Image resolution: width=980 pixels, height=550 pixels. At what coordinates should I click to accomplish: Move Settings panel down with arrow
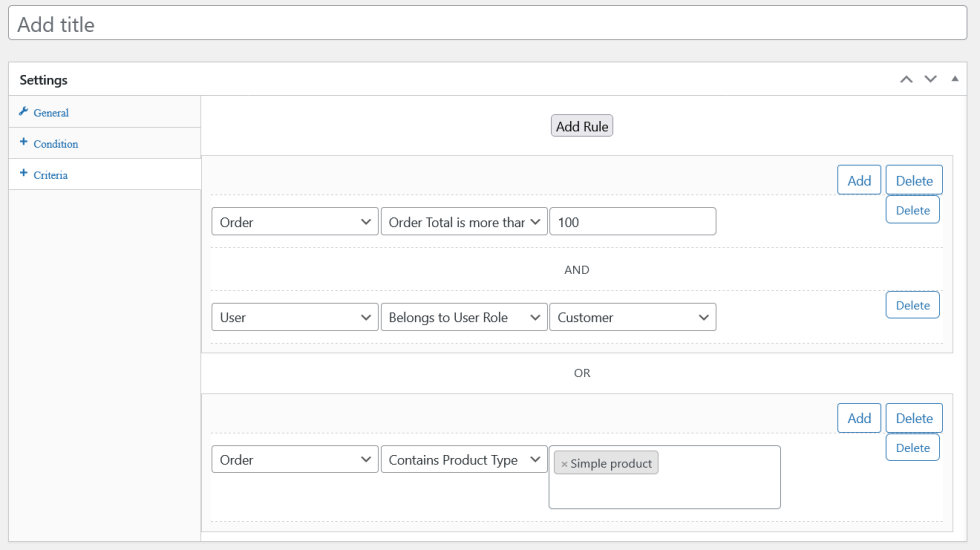click(x=930, y=79)
